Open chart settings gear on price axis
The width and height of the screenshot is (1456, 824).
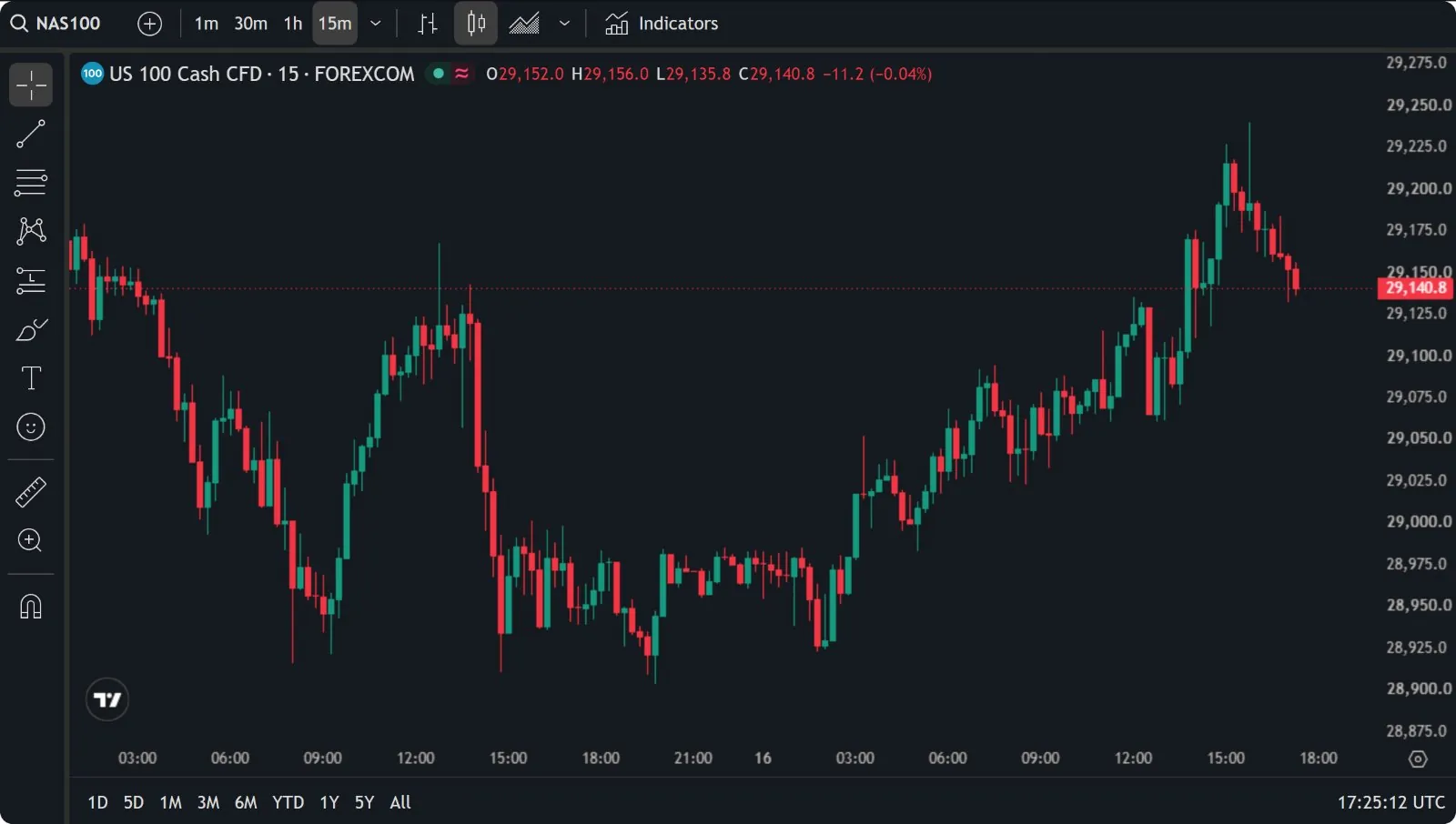click(1418, 759)
